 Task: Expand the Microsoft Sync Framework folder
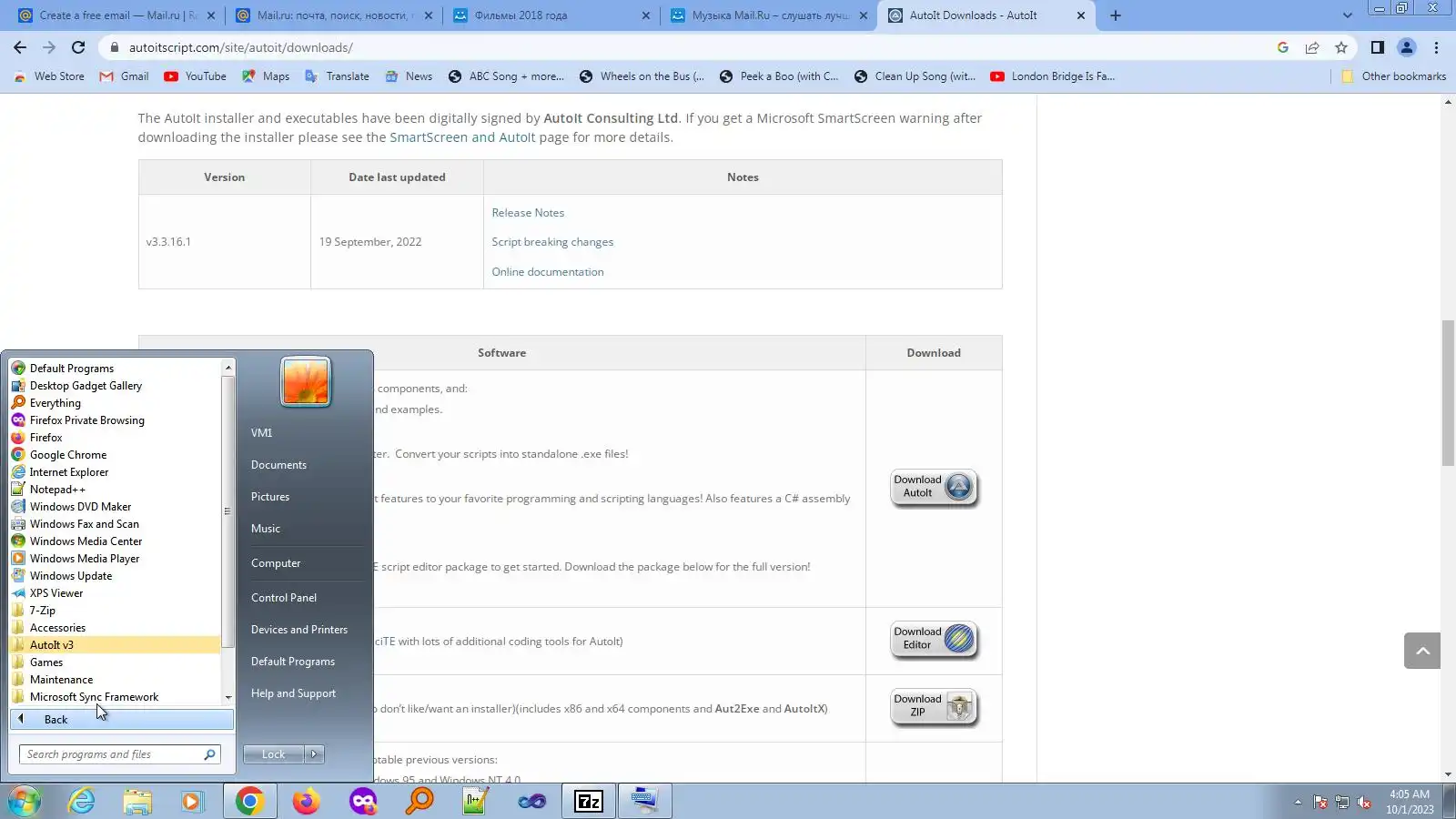115,697
